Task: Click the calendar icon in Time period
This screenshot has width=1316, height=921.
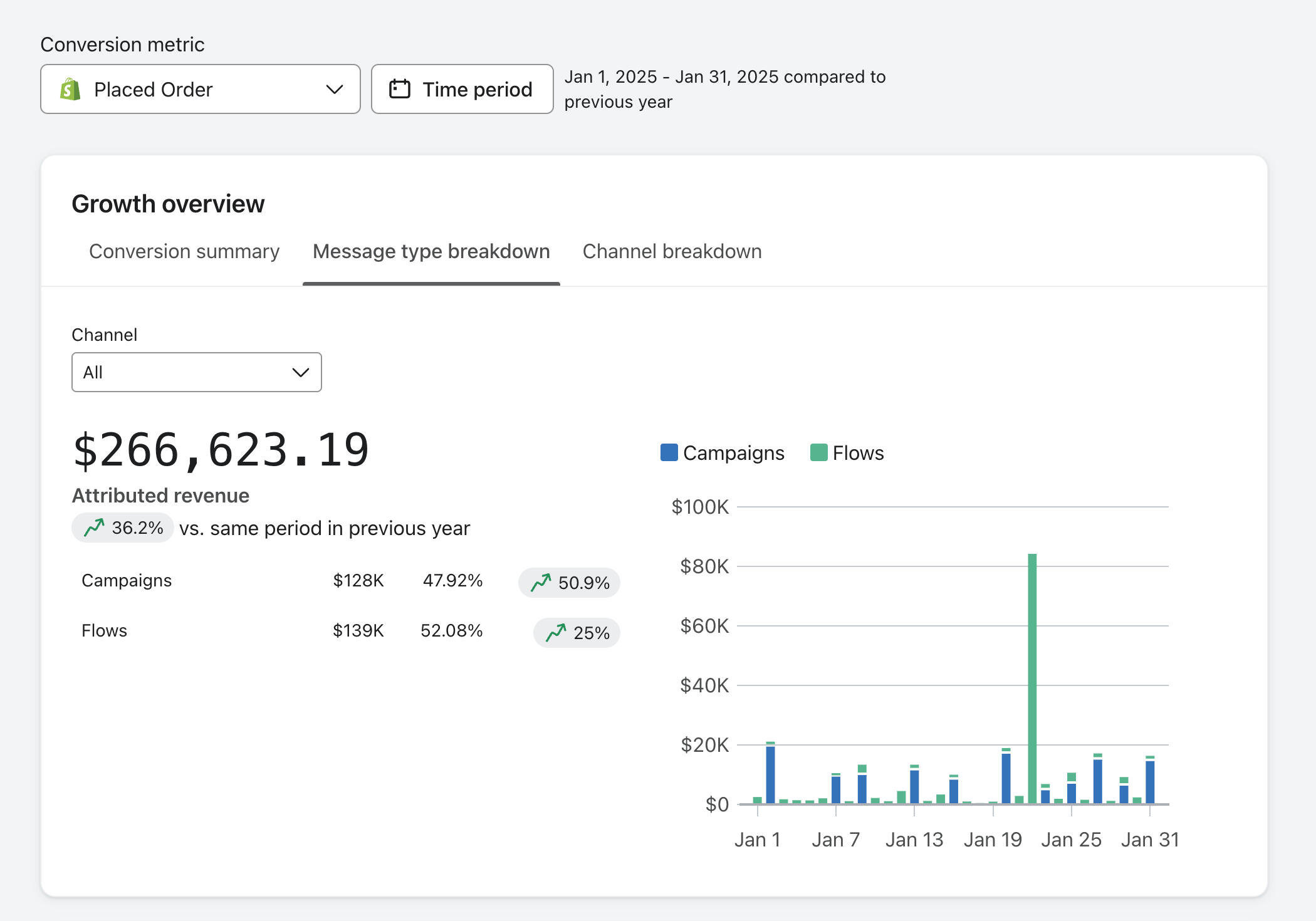Action: click(x=400, y=89)
